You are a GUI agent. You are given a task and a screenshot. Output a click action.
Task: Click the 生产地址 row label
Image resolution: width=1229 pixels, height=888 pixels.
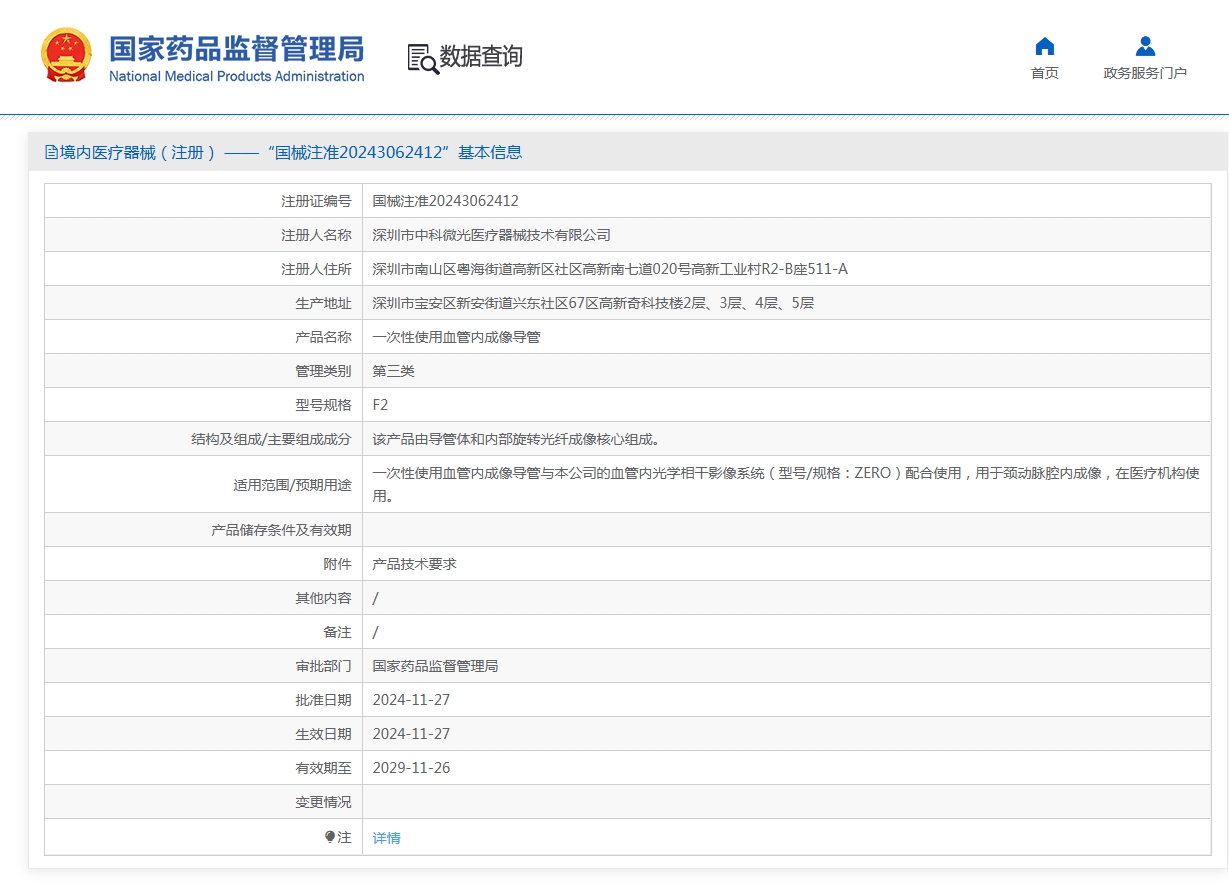point(324,303)
